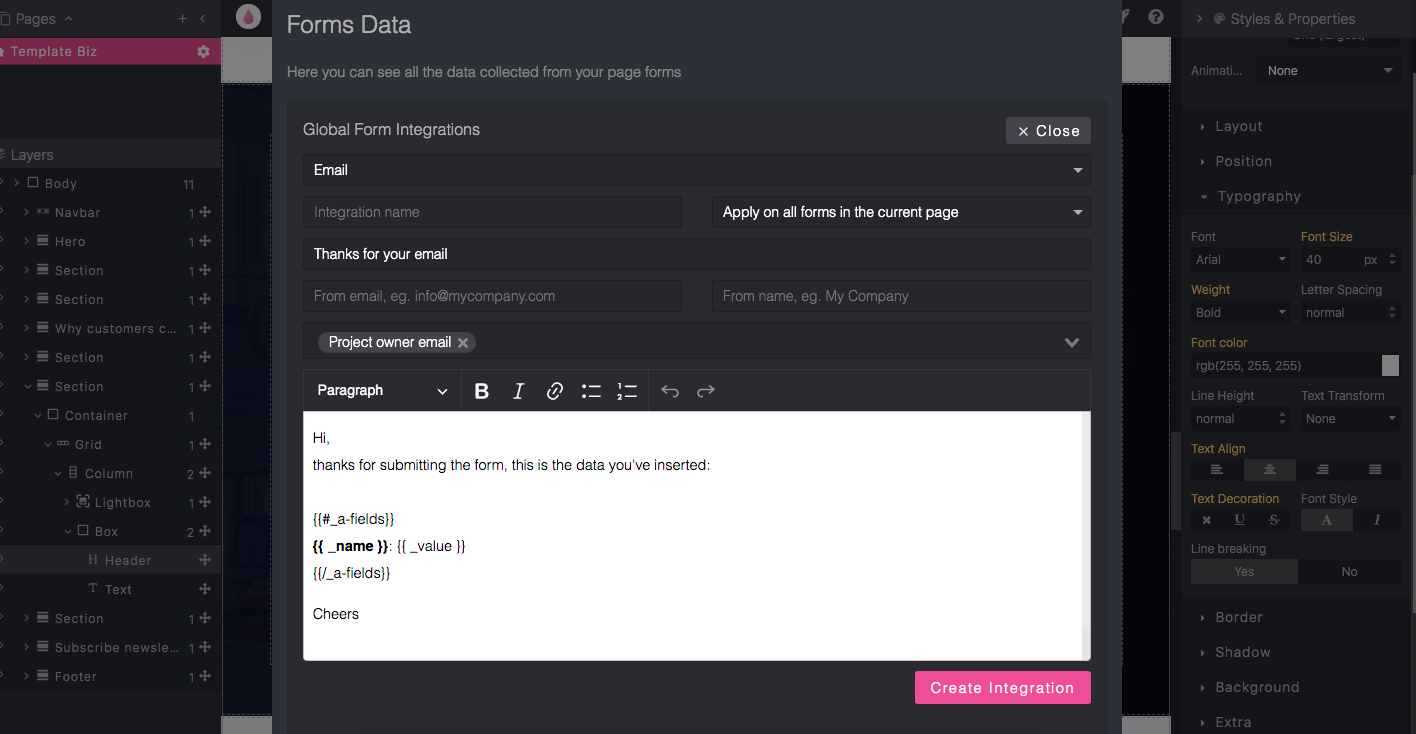Select the Footer layer
The height and width of the screenshot is (734, 1416).
(76, 677)
